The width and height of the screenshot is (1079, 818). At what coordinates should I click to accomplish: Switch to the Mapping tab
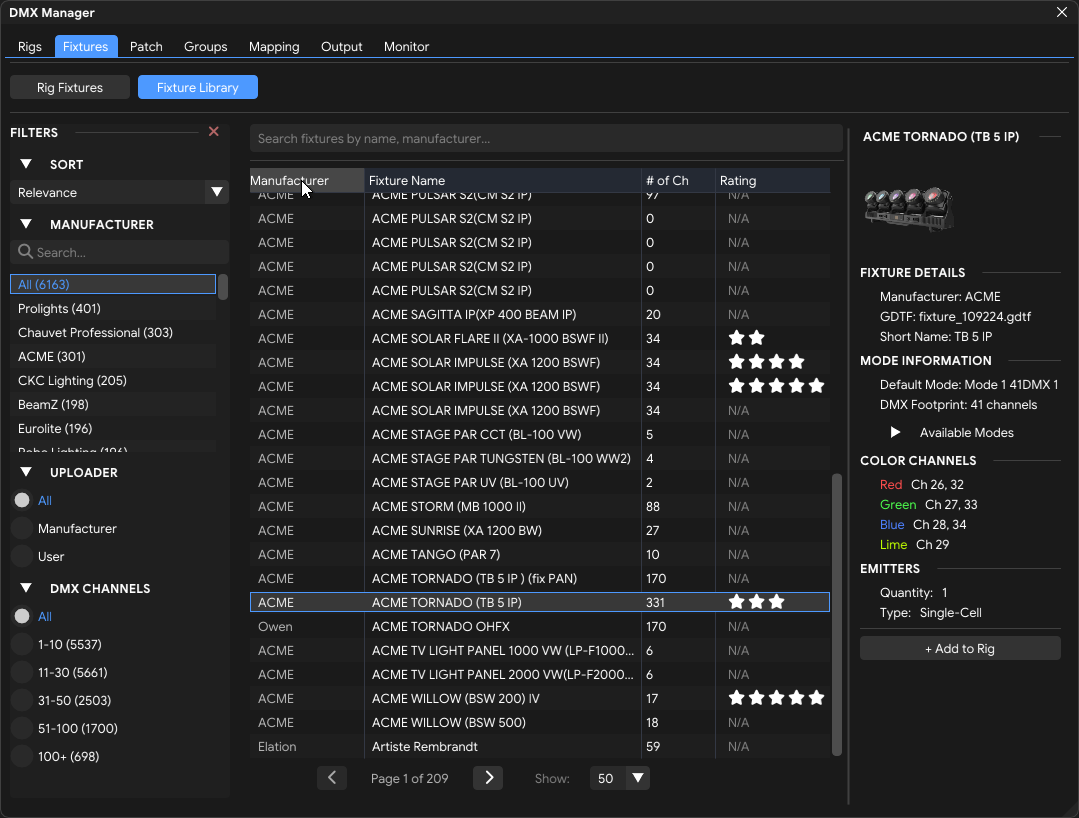tap(274, 46)
